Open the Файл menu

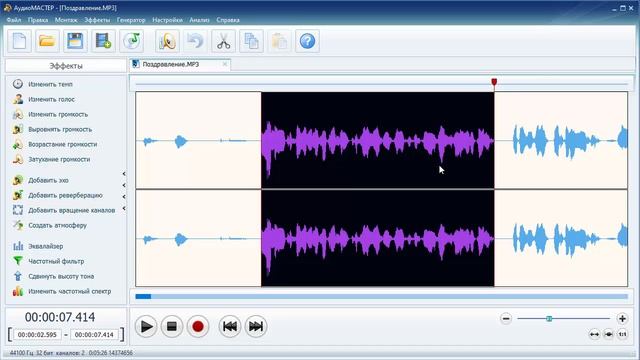click(13, 20)
